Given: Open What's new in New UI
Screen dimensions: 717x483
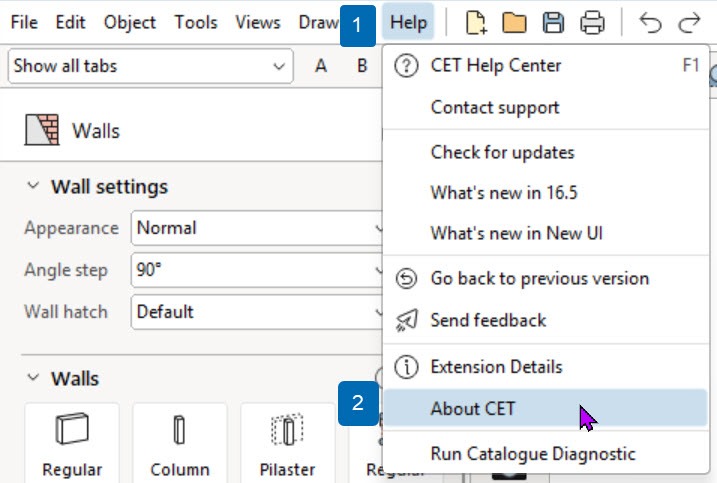Looking at the screenshot, I should tap(546, 233).
